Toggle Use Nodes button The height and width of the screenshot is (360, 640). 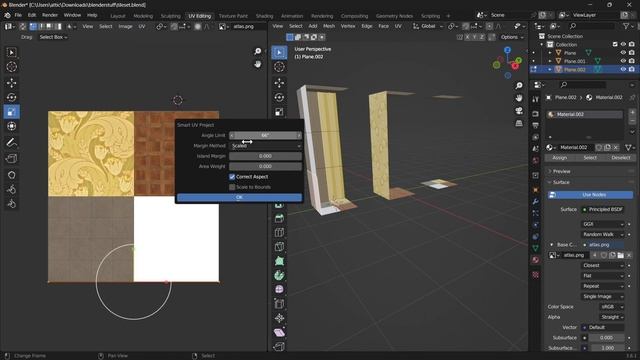591,195
